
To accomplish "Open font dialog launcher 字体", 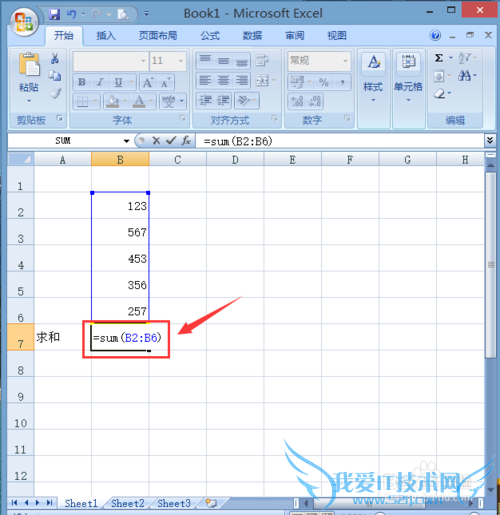I will coord(182,118).
